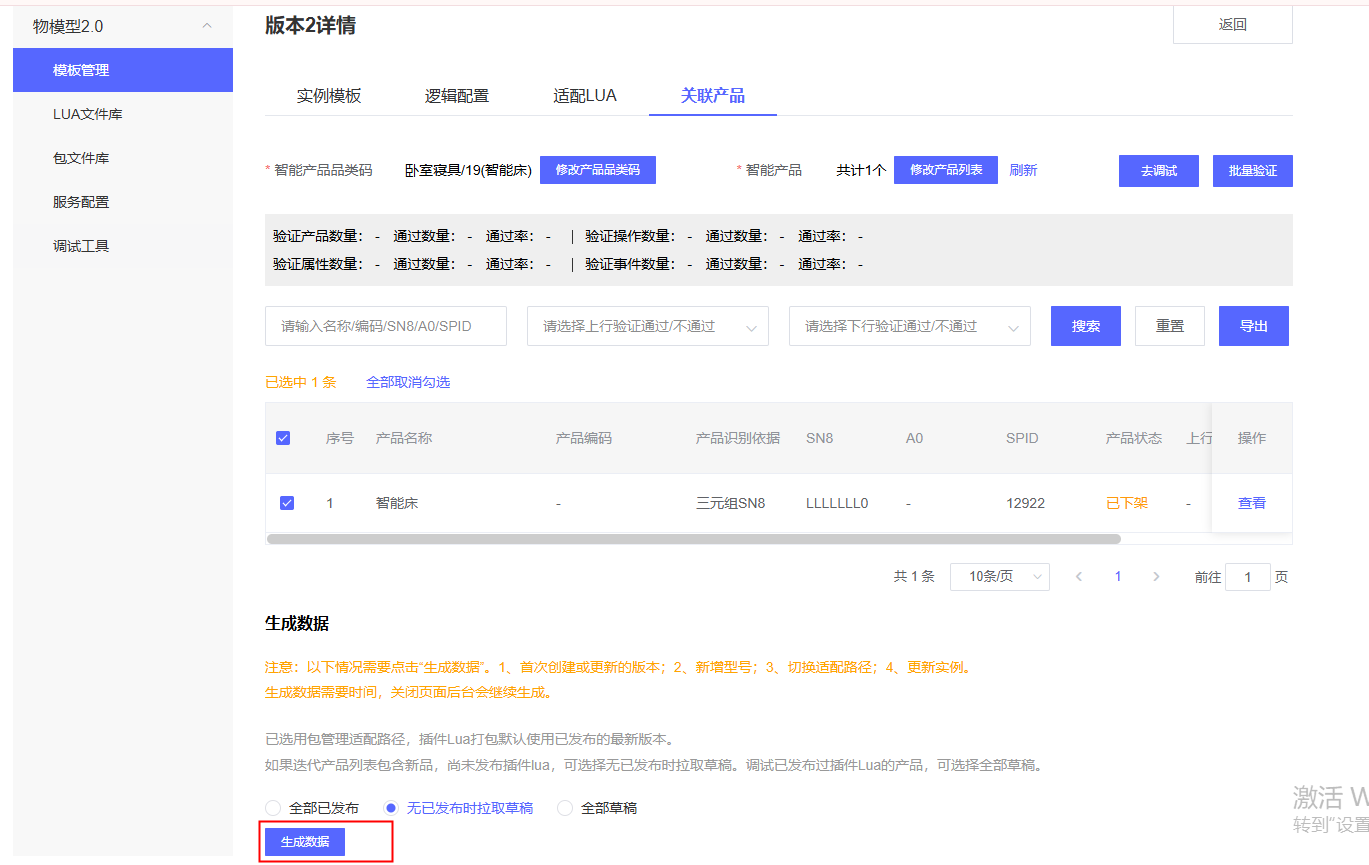Click the 去调试 button
Image resolution: width=1369 pixels, height=865 pixels.
coord(1159,171)
